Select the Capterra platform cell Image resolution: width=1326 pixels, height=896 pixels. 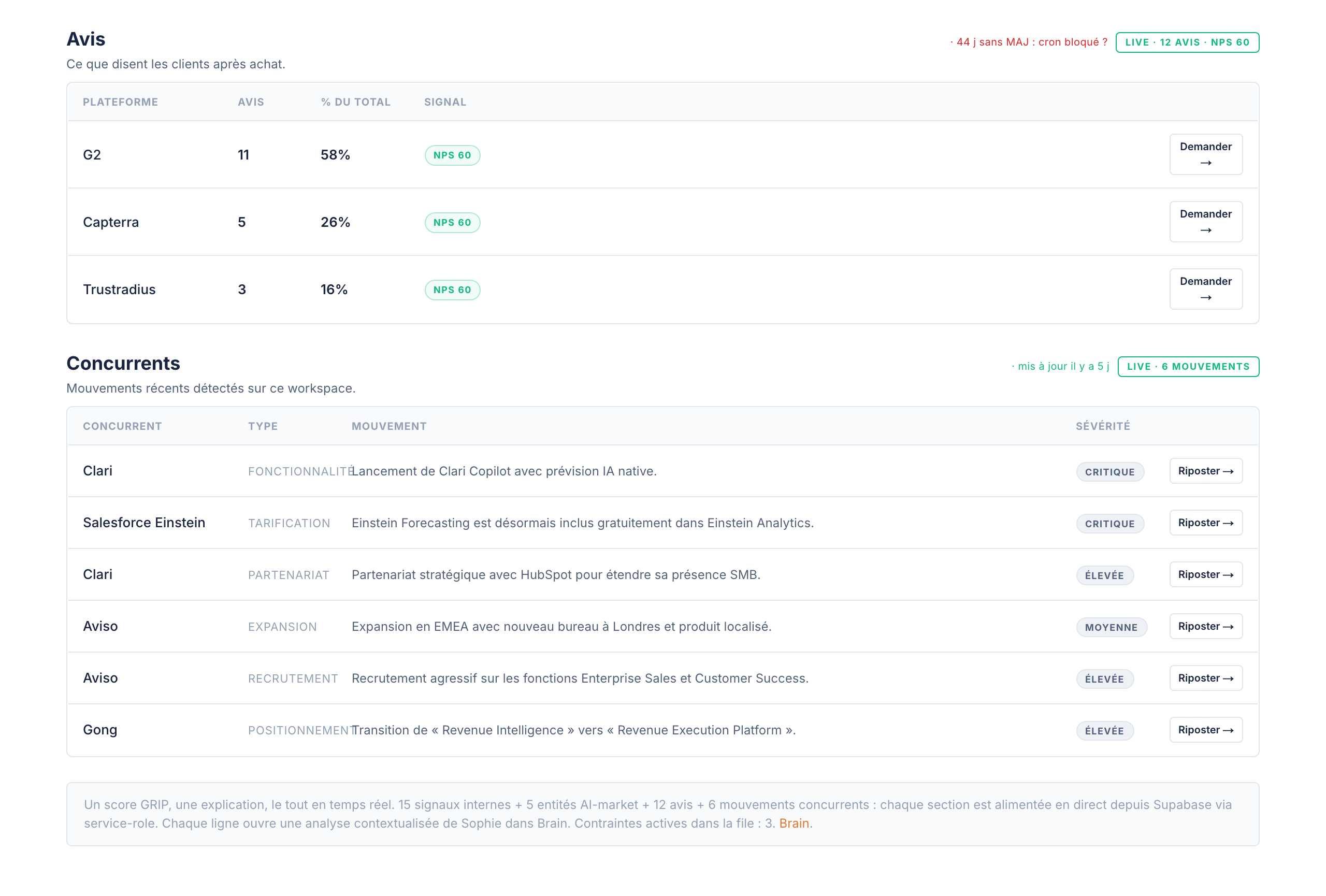pos(111,222)
